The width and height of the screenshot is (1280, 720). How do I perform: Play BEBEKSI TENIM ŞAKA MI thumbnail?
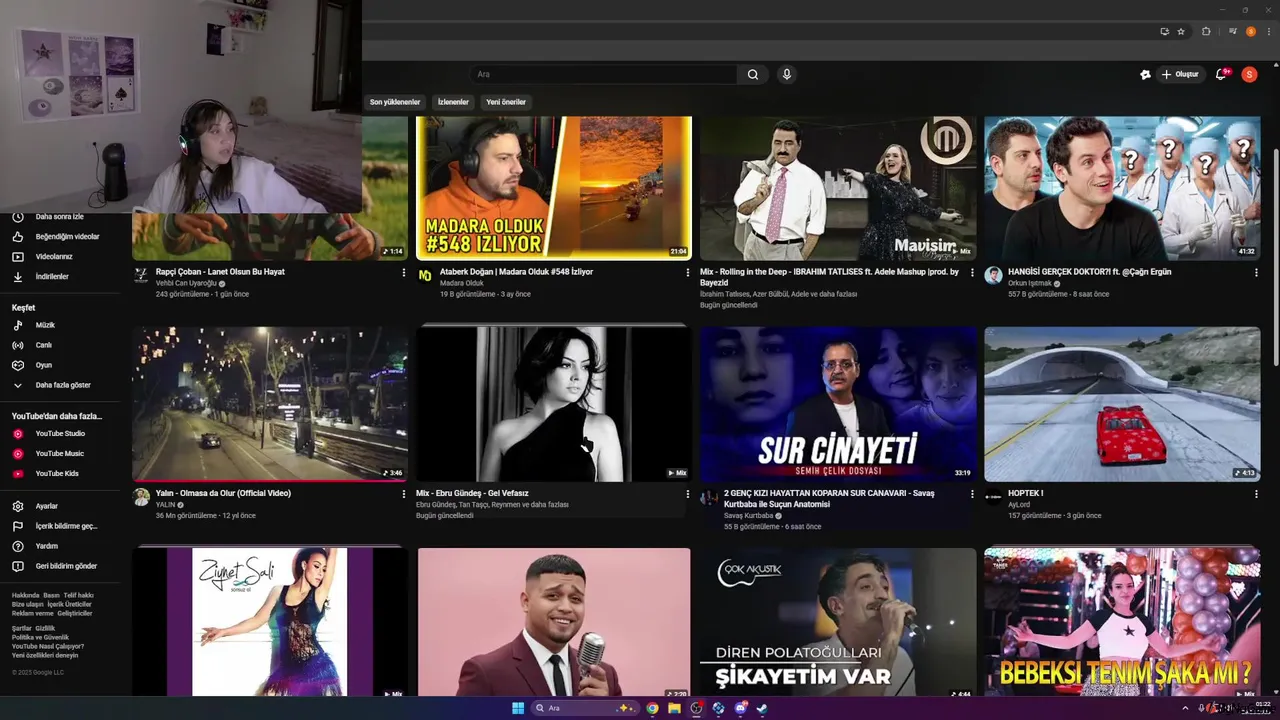[1122, 622]
